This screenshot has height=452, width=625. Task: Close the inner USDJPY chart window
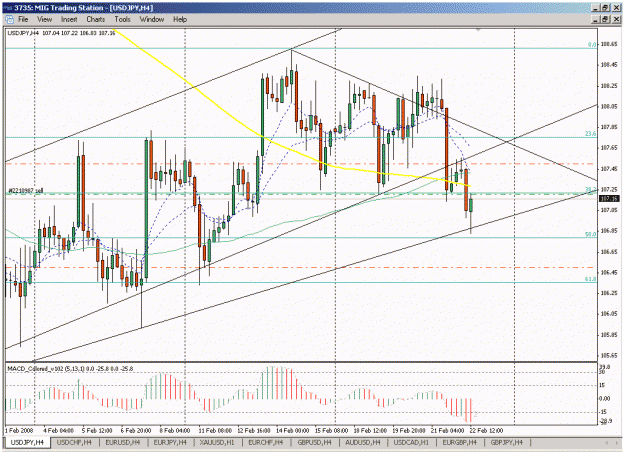click(x=615, y=19)
